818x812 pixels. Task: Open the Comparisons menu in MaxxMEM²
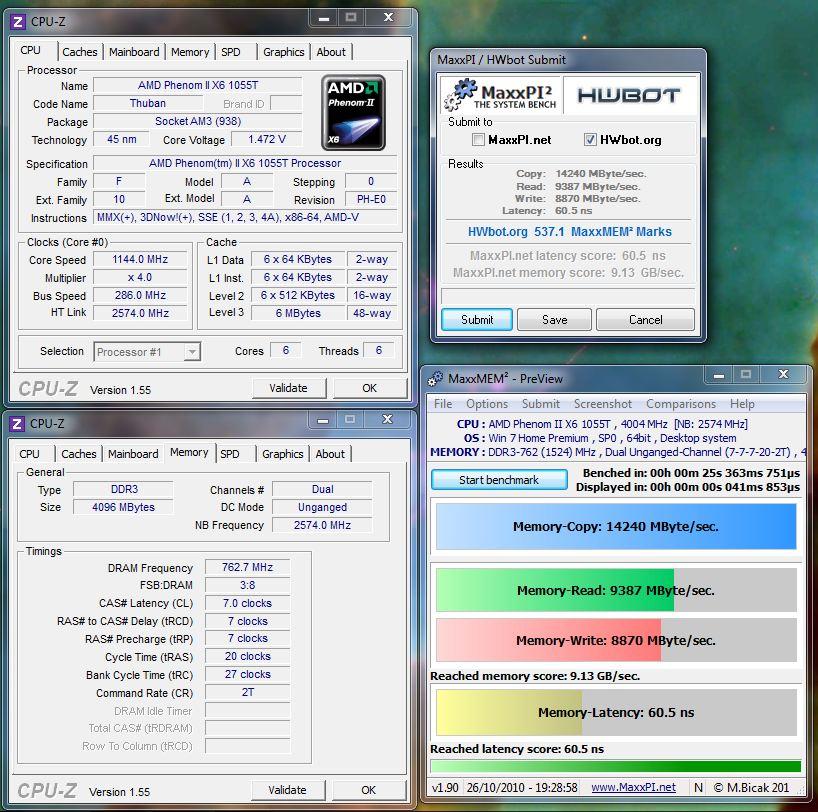(x=681, y=404)
